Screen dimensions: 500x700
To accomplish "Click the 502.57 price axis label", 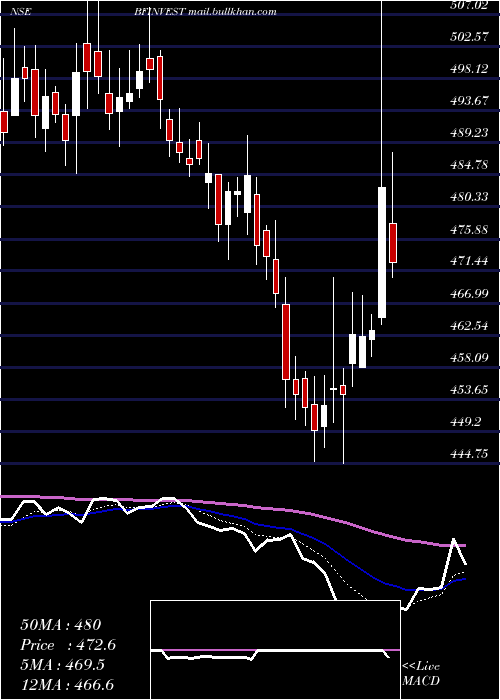I will (468, 37).
